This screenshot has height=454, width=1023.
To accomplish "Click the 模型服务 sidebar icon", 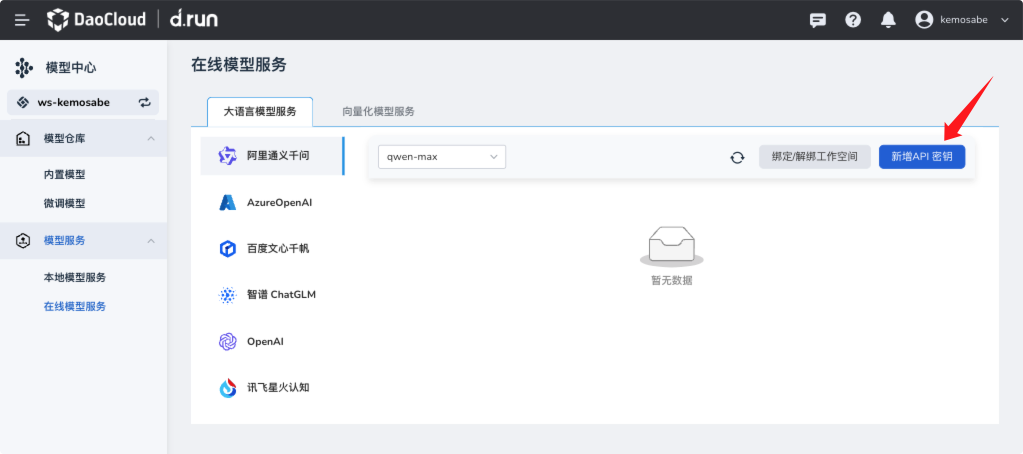I will point(23,241).
